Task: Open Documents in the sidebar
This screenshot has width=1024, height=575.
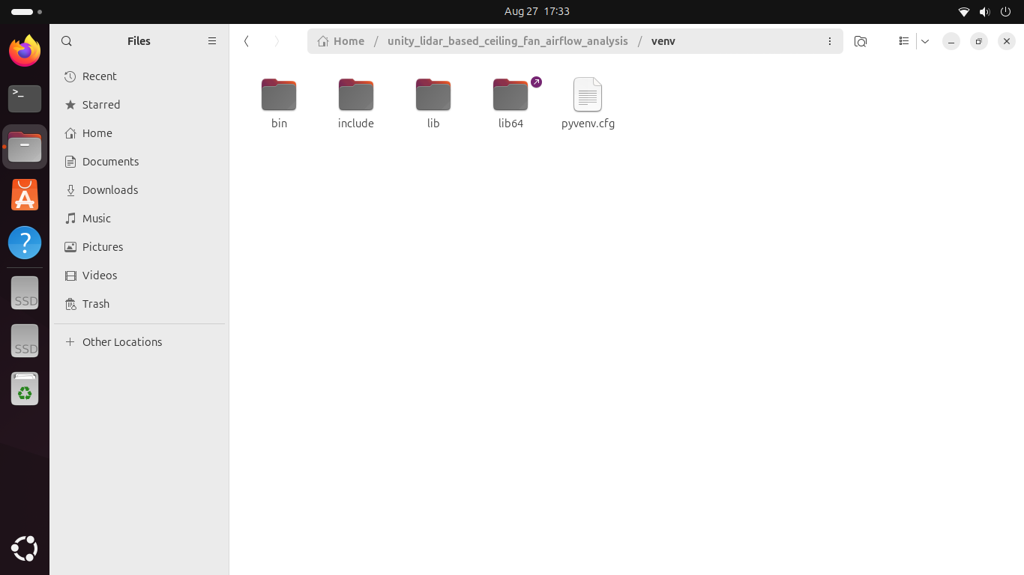Action: [x=139, y=161]
